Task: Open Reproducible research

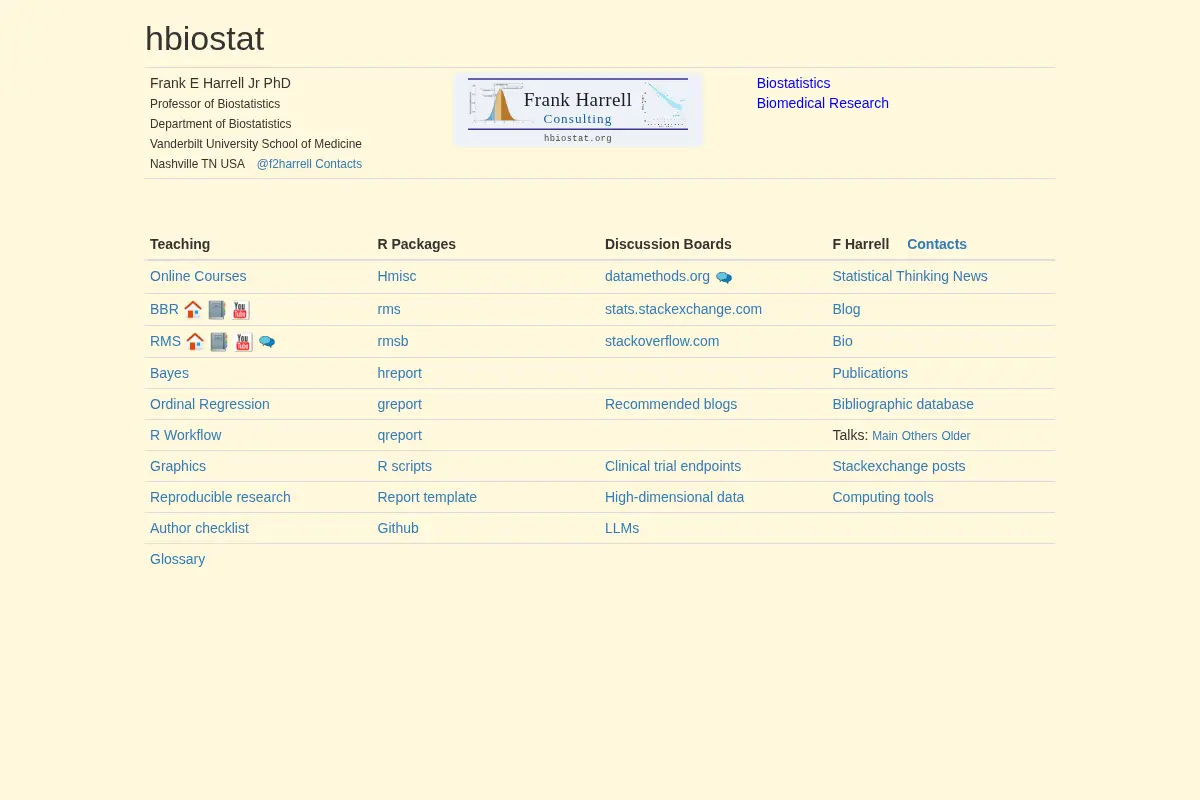Action: (220, 497)
